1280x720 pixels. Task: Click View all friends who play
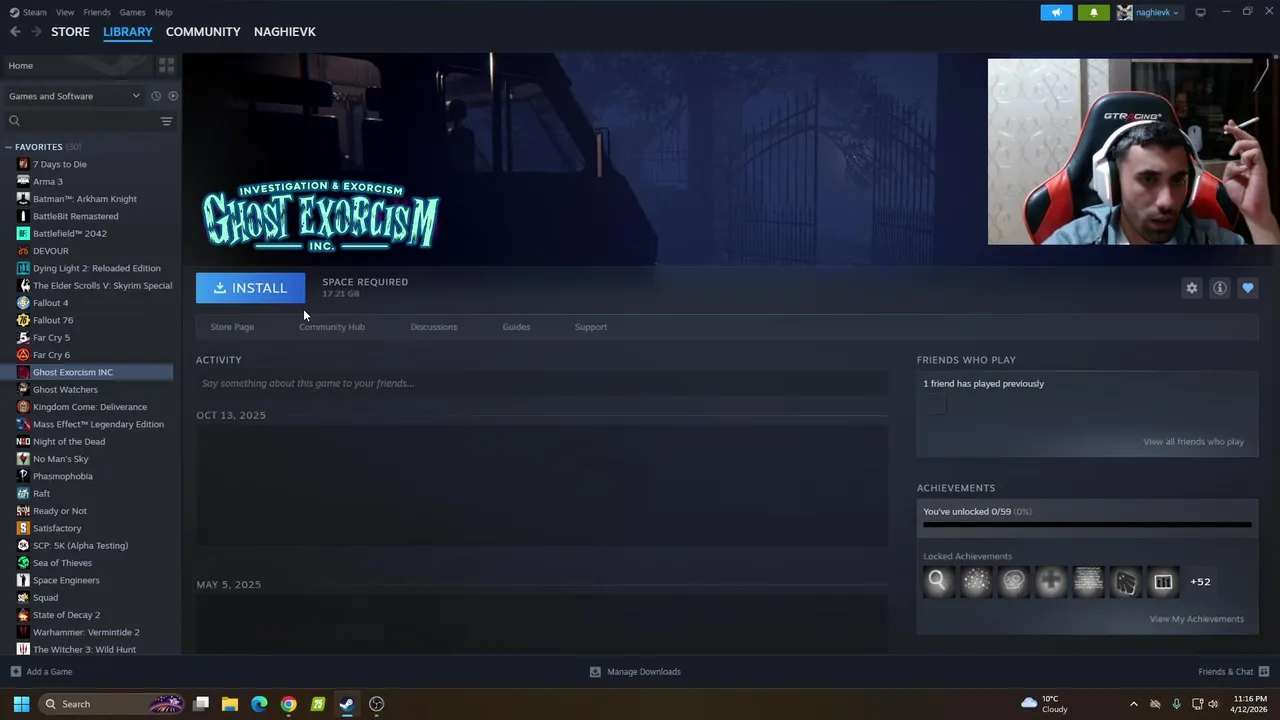pos(1193,442)
